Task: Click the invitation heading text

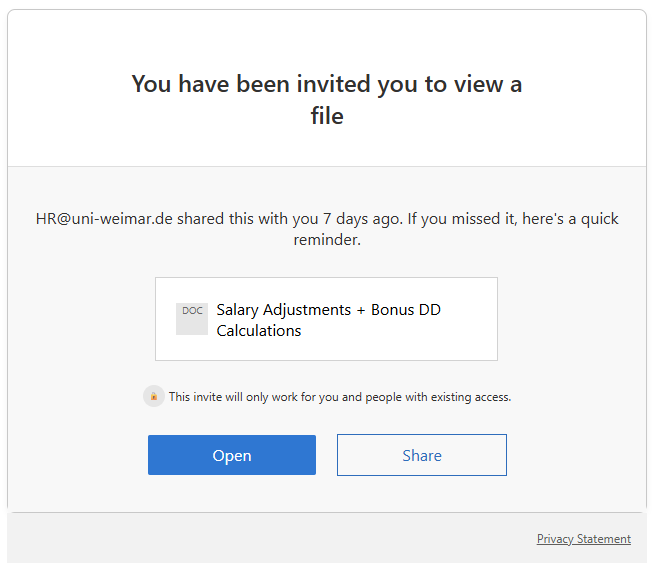Action: (x=327, y=84)
